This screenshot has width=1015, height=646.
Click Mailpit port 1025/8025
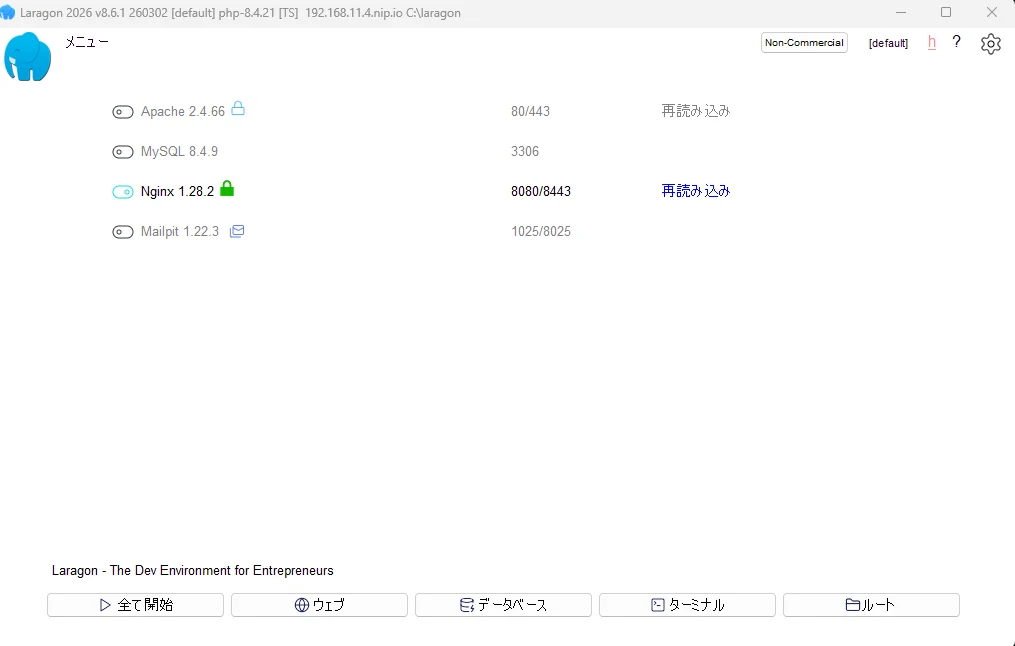(541, 232)
